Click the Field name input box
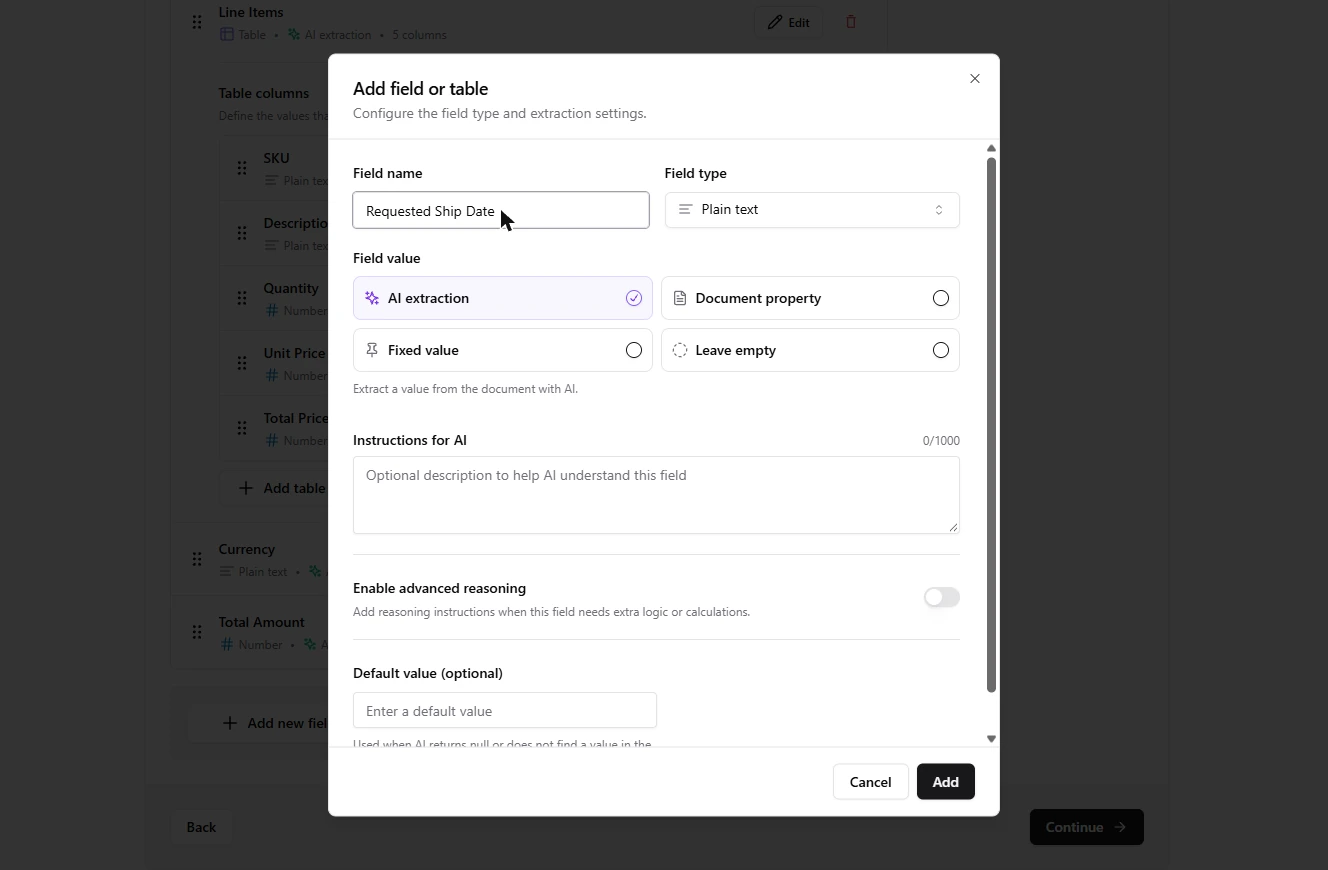Viewport: 1328px width, 870px height. 501,210
